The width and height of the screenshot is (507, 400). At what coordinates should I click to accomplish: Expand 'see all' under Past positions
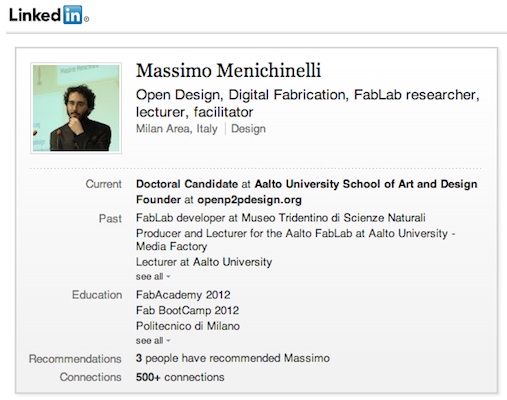pyautogui.click(x=153, y=277)
